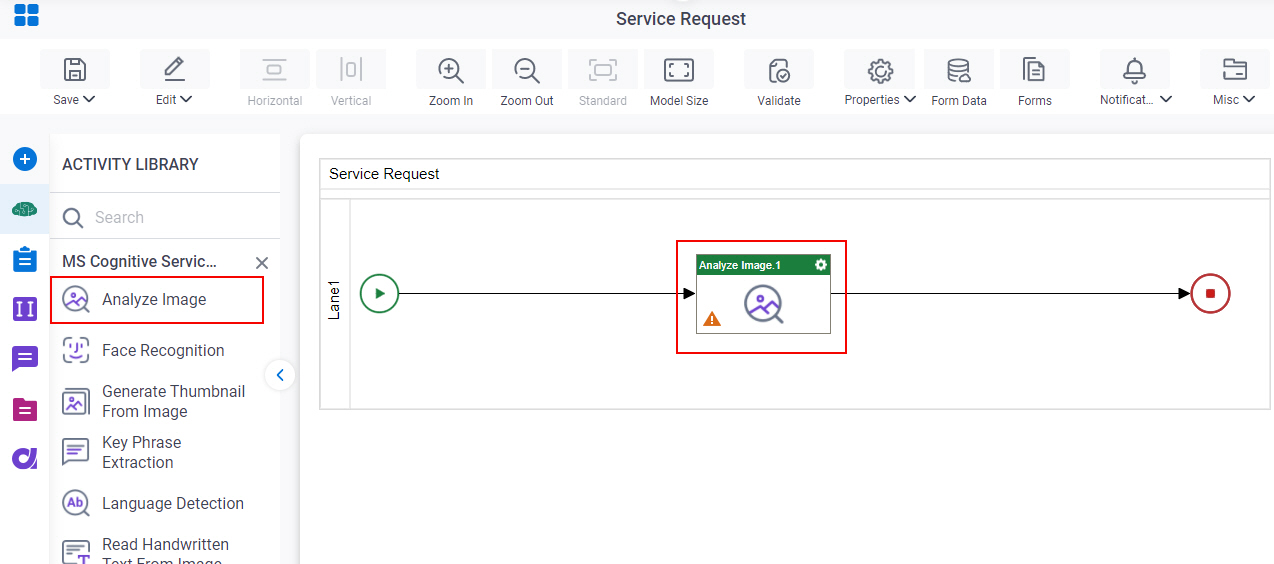Open the app launcher grid icon
Screen dimensions: 1274x564
26,15
